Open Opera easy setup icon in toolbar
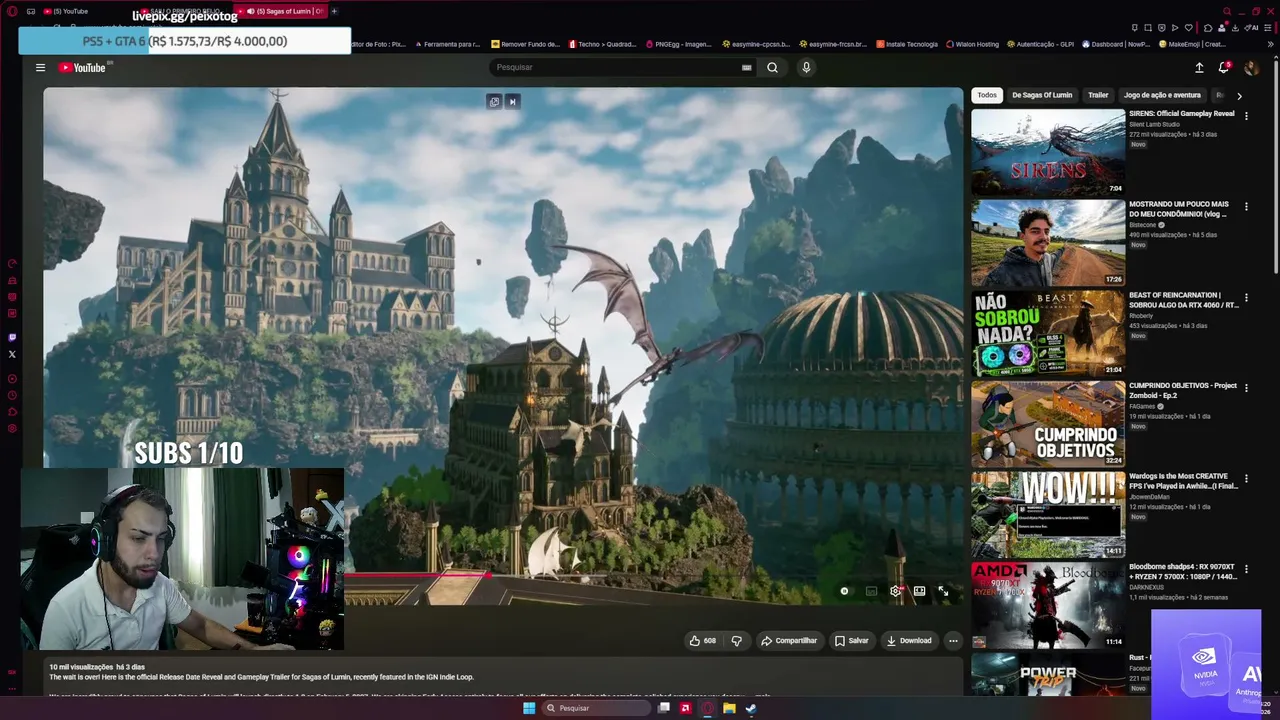The width and height of the screenshot is (1280, 720). (1269, 28)
